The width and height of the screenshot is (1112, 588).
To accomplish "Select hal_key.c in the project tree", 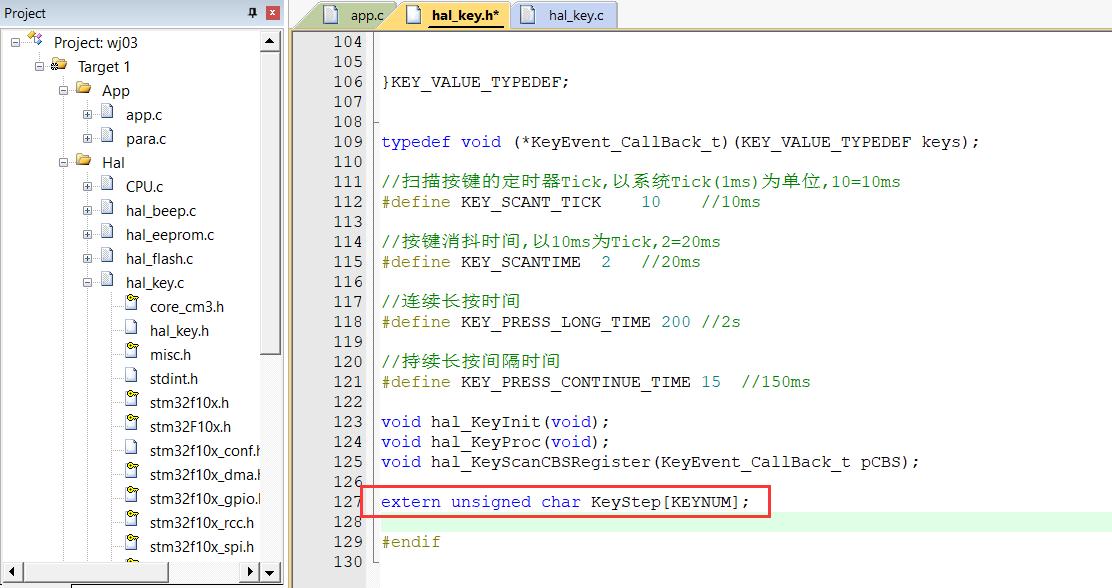I will [x=155, y=282].
